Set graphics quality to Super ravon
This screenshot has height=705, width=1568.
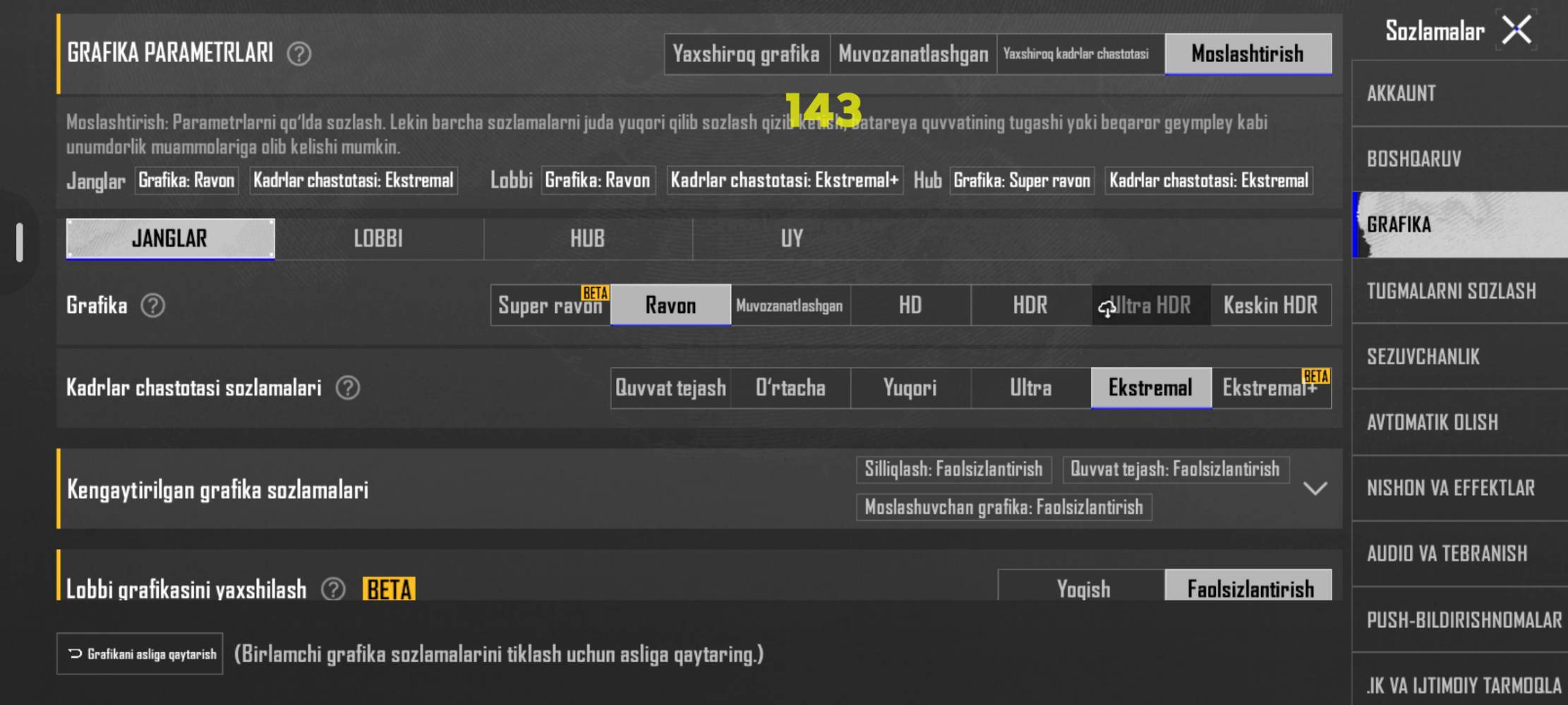550,305
